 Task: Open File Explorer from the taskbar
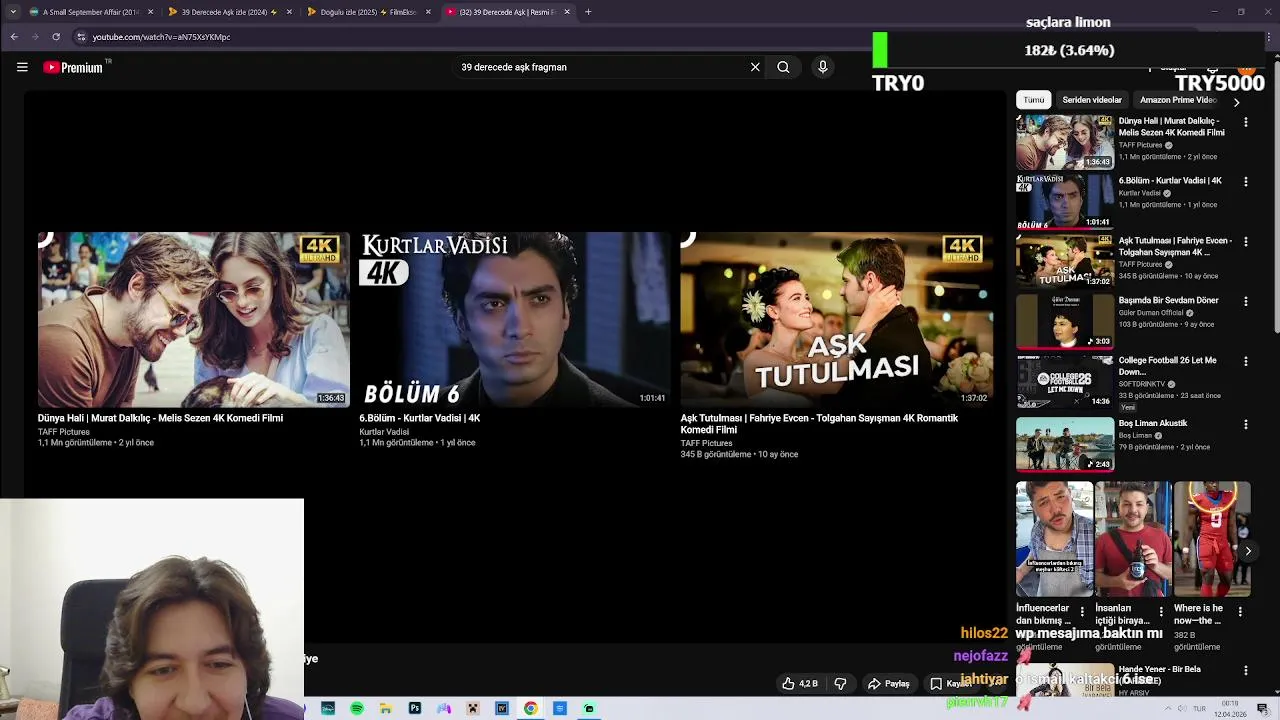386,708
